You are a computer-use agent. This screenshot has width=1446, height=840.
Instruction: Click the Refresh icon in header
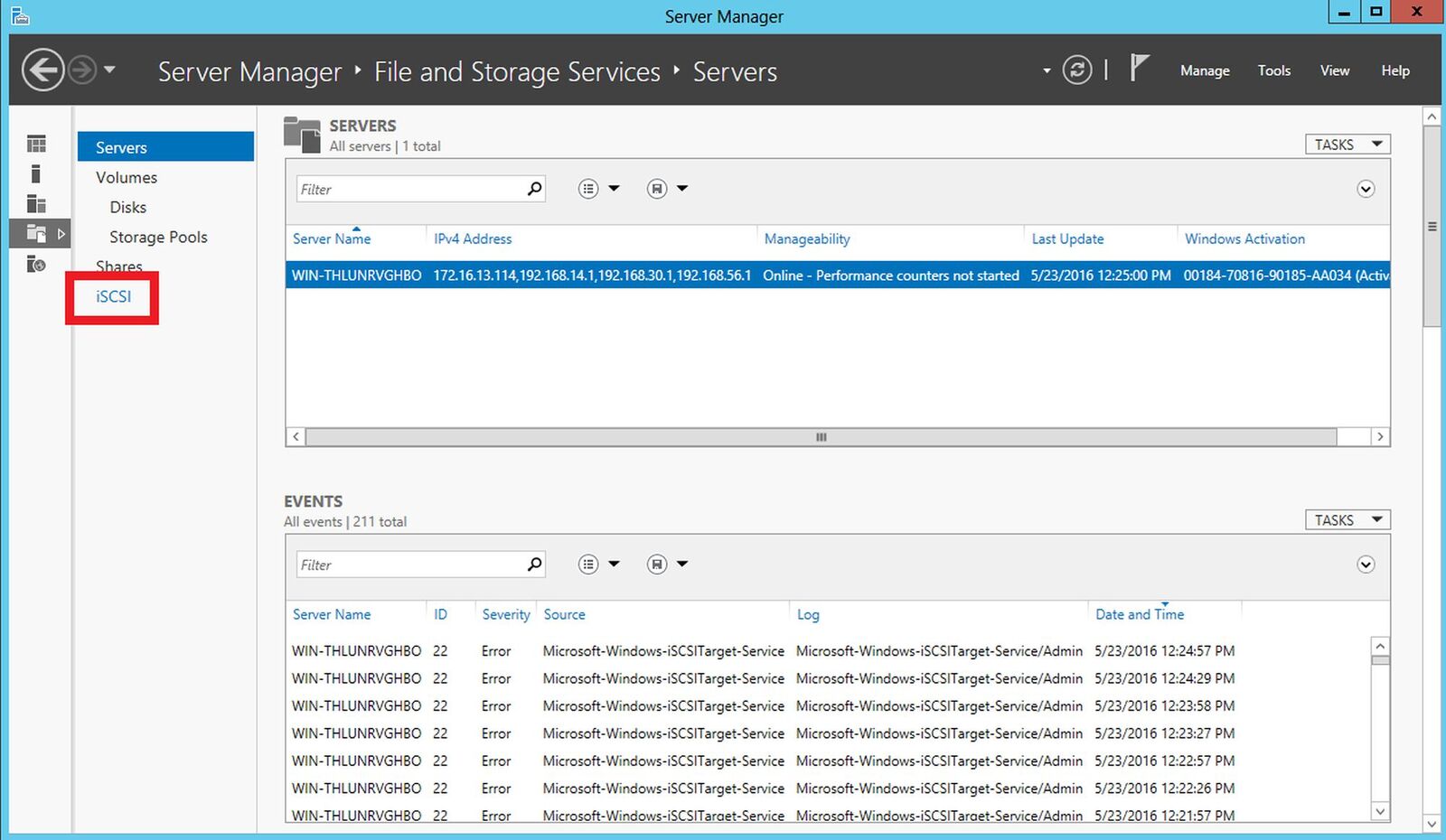1076,70
